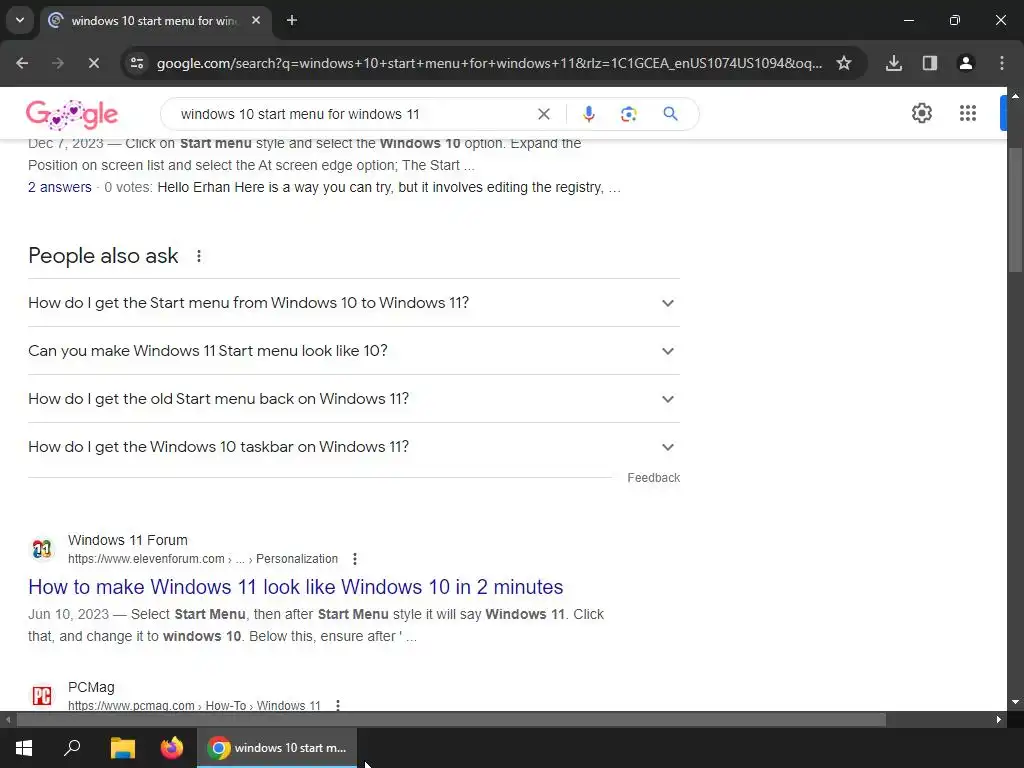The image size is (1024, 768).
Task: Click the horizontal scrollbar thumb
Action: (451, 720)
